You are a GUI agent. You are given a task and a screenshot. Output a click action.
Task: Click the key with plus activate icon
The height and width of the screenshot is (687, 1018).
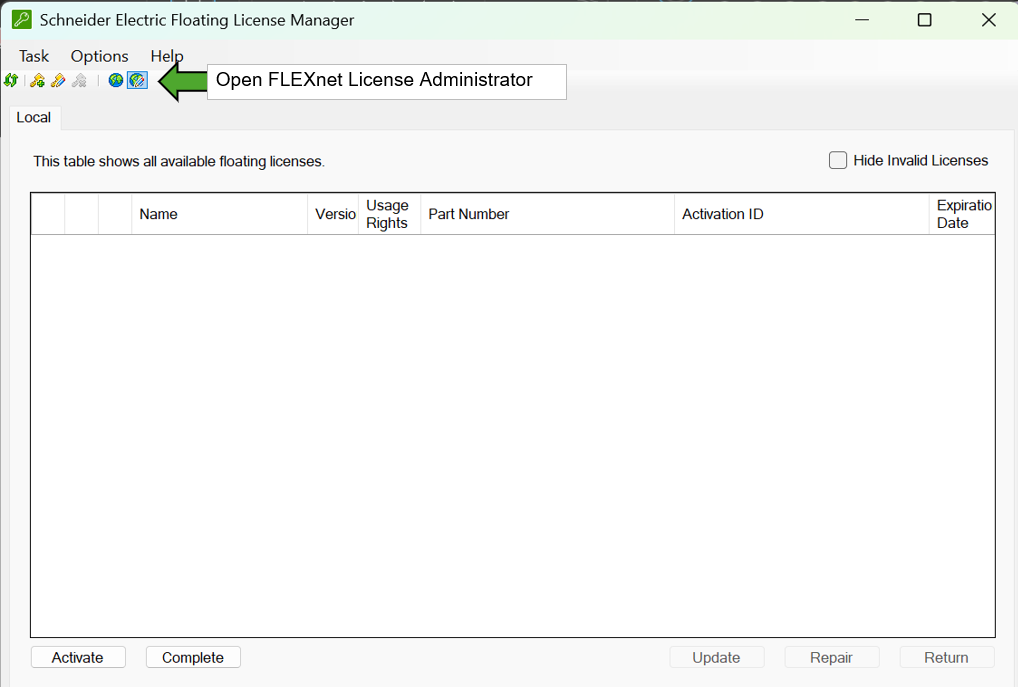[x=38, y=81]
